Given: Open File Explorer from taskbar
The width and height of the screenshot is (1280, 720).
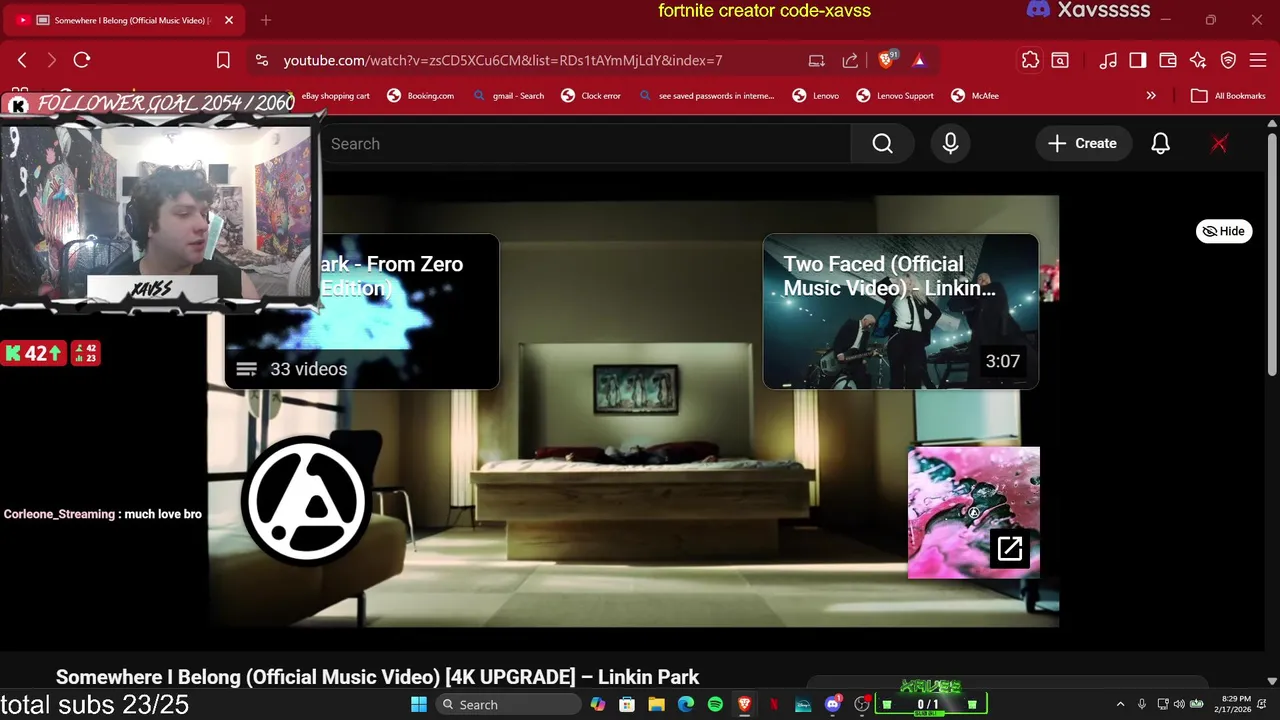Looking at the screenshot, I should click(x=656, y=705).
